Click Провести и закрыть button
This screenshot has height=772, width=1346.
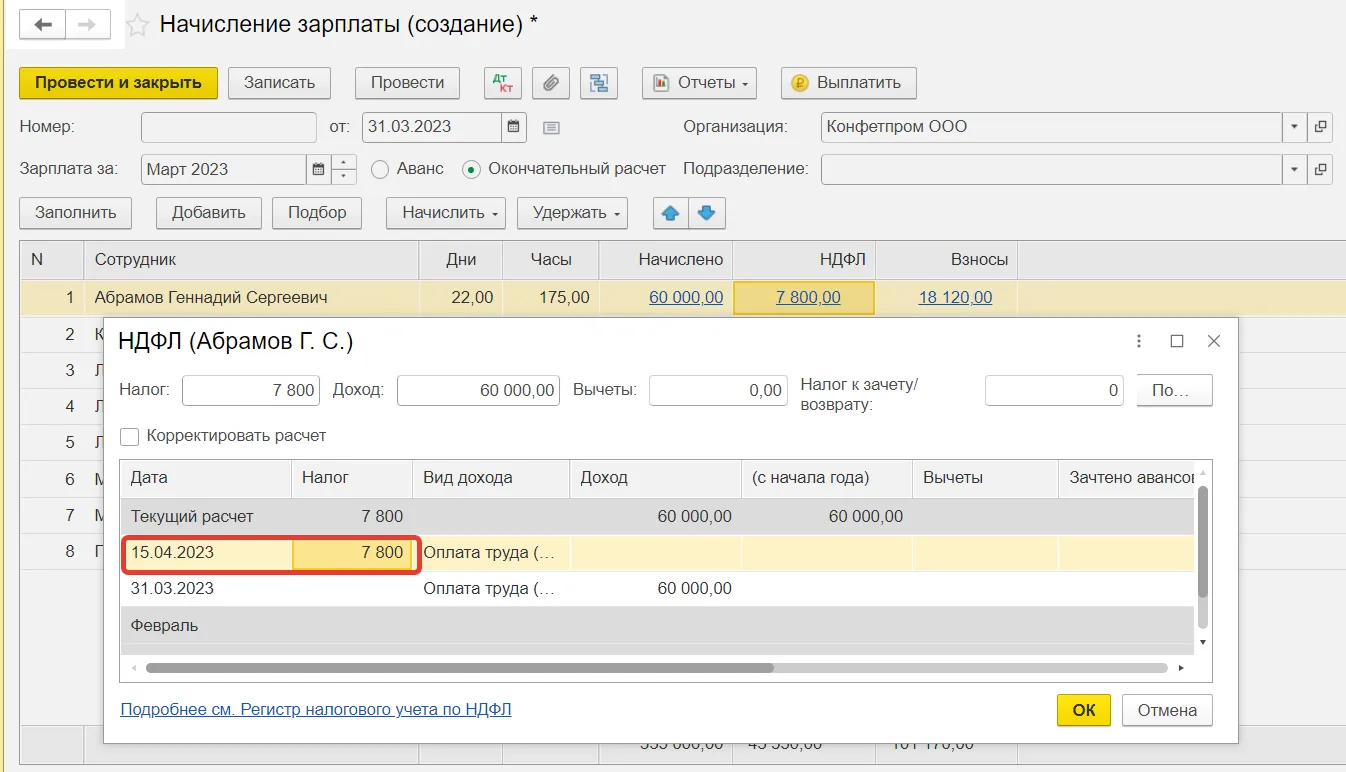coord(118,83)
